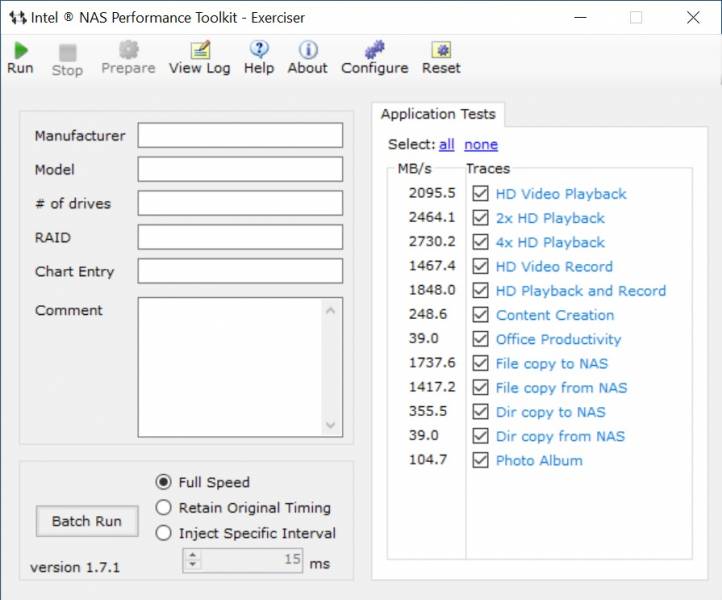This screenshot has height=600, width=722.
Task: Open Dir copy to NAS link
Action: pyautogui.click(x=551, y=412)
